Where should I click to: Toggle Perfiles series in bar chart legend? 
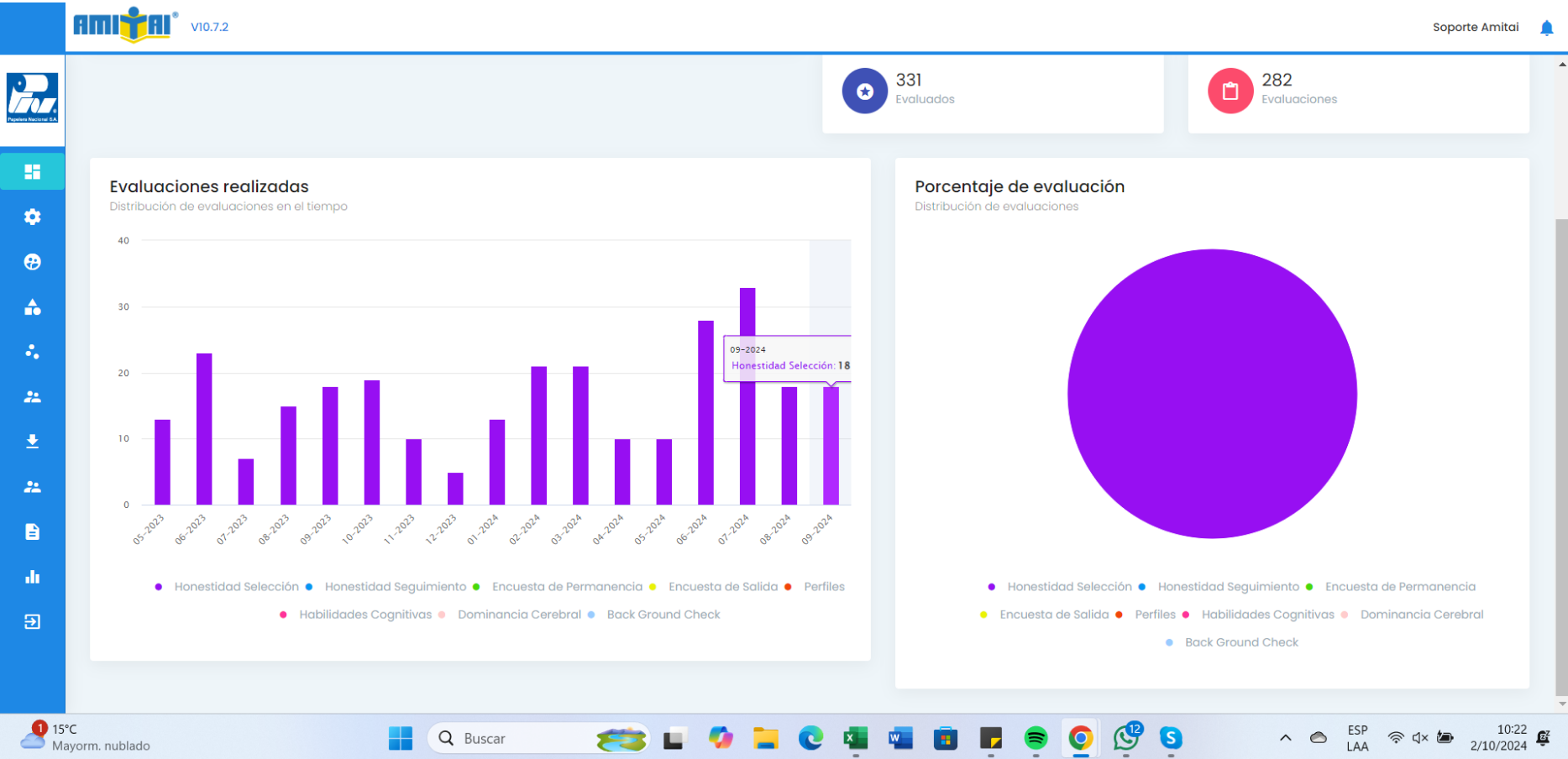tap(823, 587)
